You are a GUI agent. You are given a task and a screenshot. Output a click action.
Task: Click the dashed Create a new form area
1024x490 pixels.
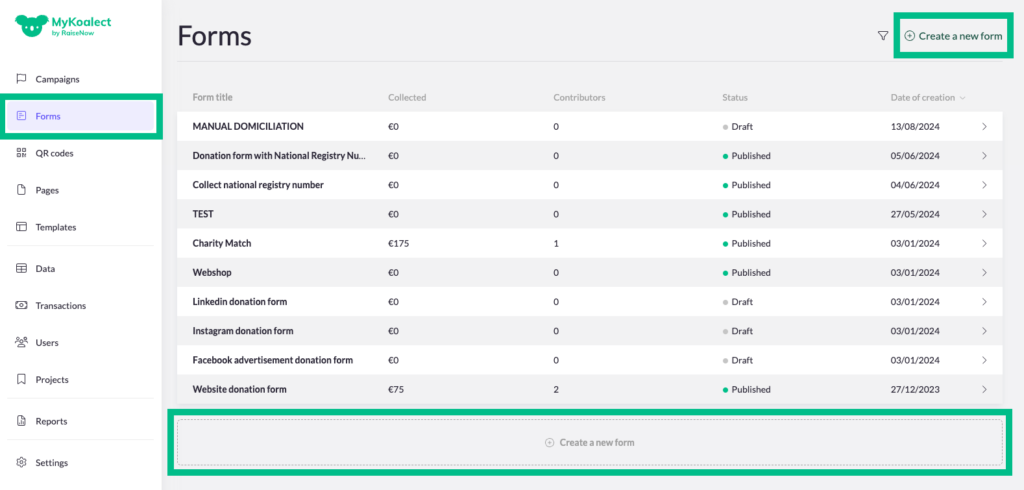coord(589,442)
